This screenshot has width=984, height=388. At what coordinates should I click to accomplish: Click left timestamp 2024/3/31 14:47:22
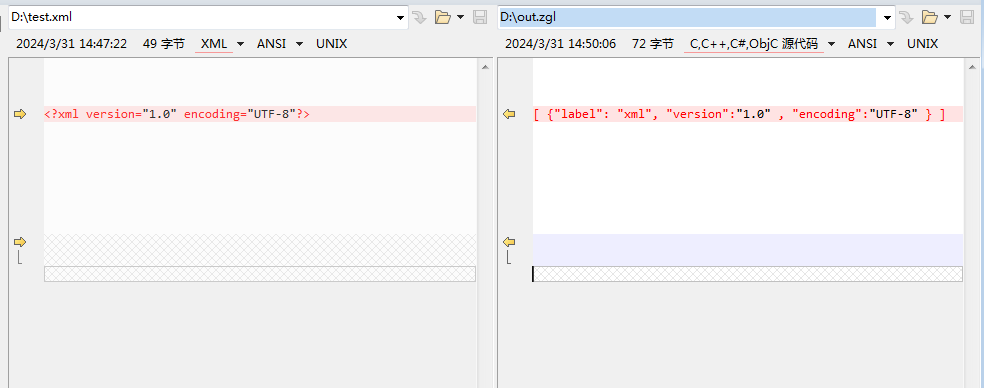(x=72, y=44)
